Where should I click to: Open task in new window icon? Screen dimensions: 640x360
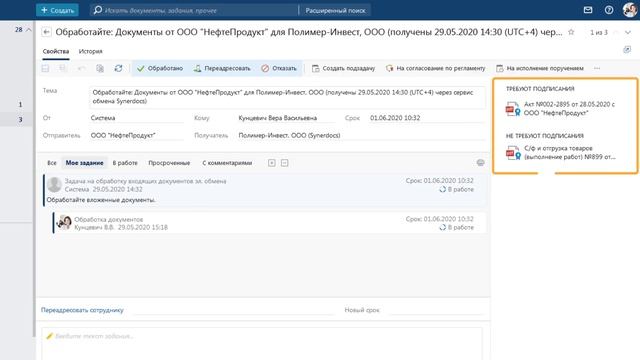[x=627, y=49]
